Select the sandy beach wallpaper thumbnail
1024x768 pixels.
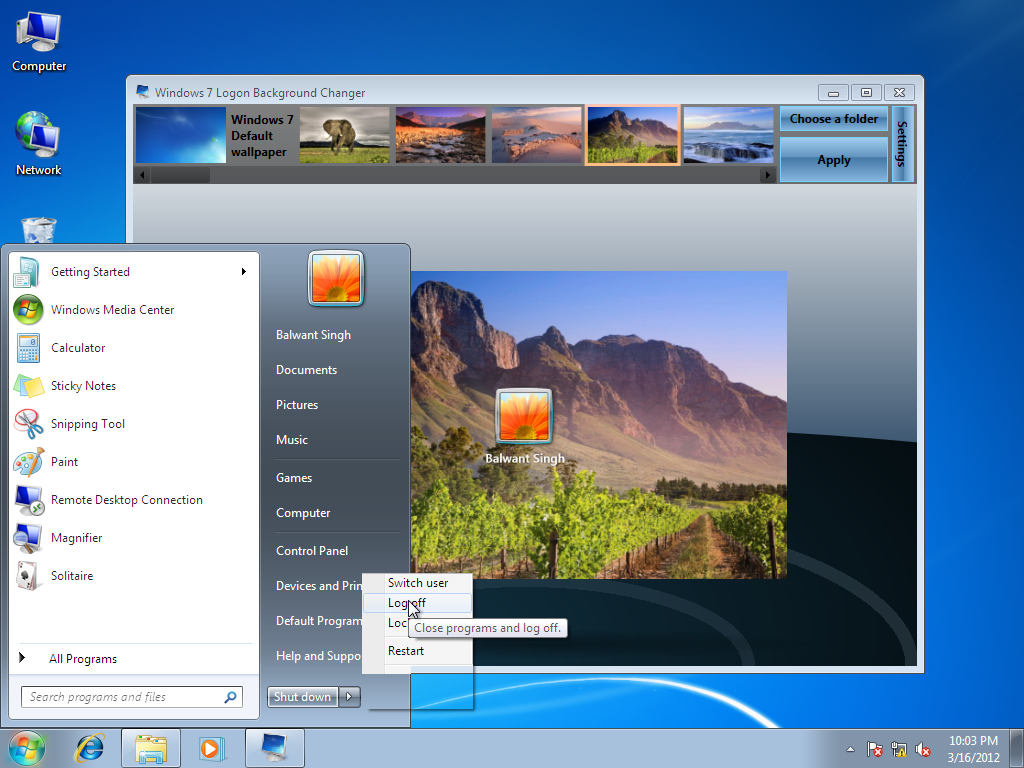[536, 135]
